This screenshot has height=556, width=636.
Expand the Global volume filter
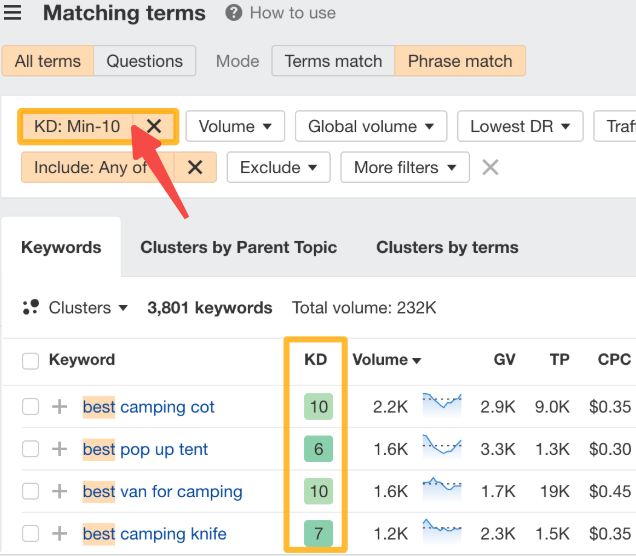click(370, 126)
